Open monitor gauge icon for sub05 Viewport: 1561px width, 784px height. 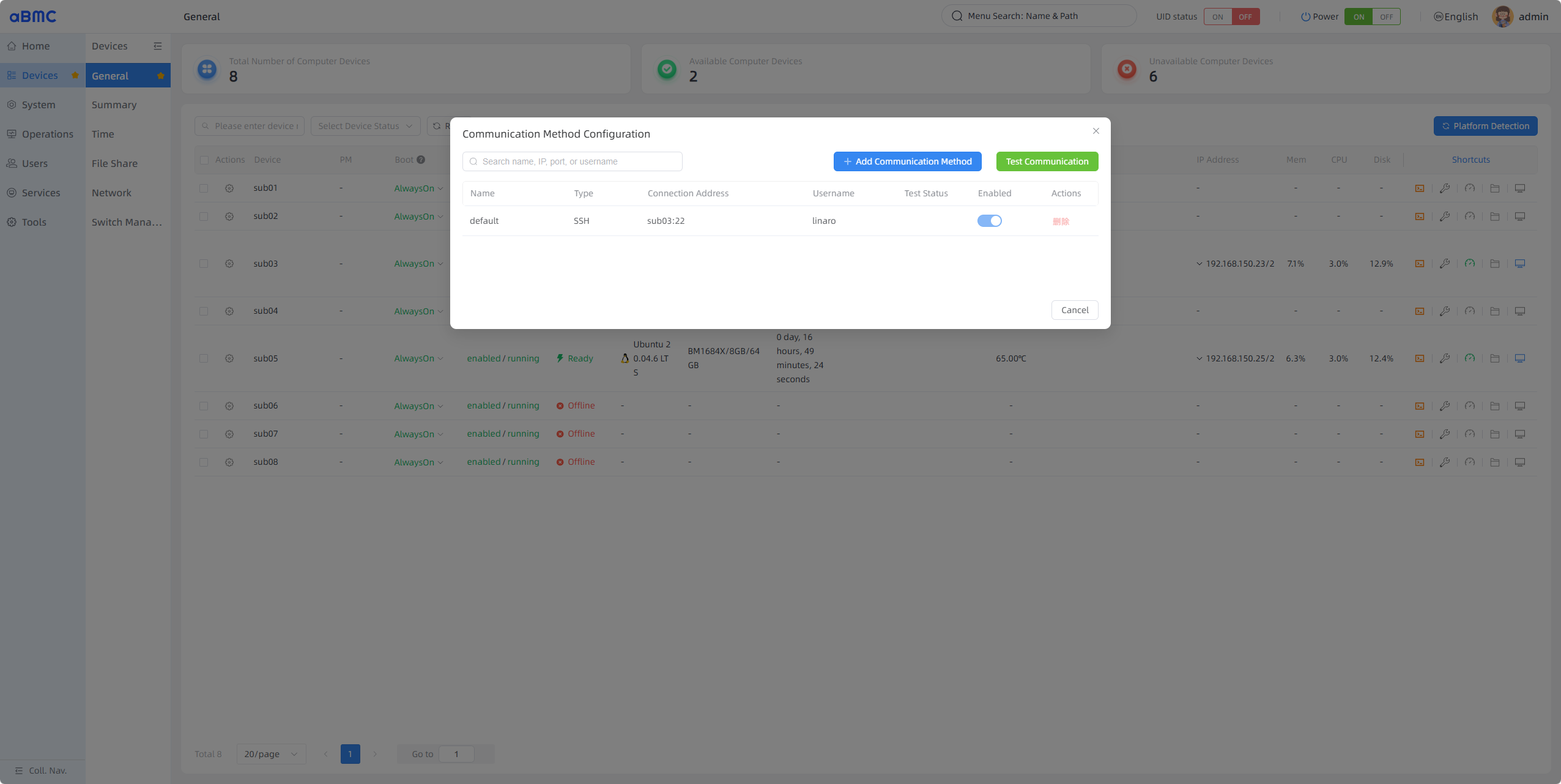click(x=1470, y=358)
